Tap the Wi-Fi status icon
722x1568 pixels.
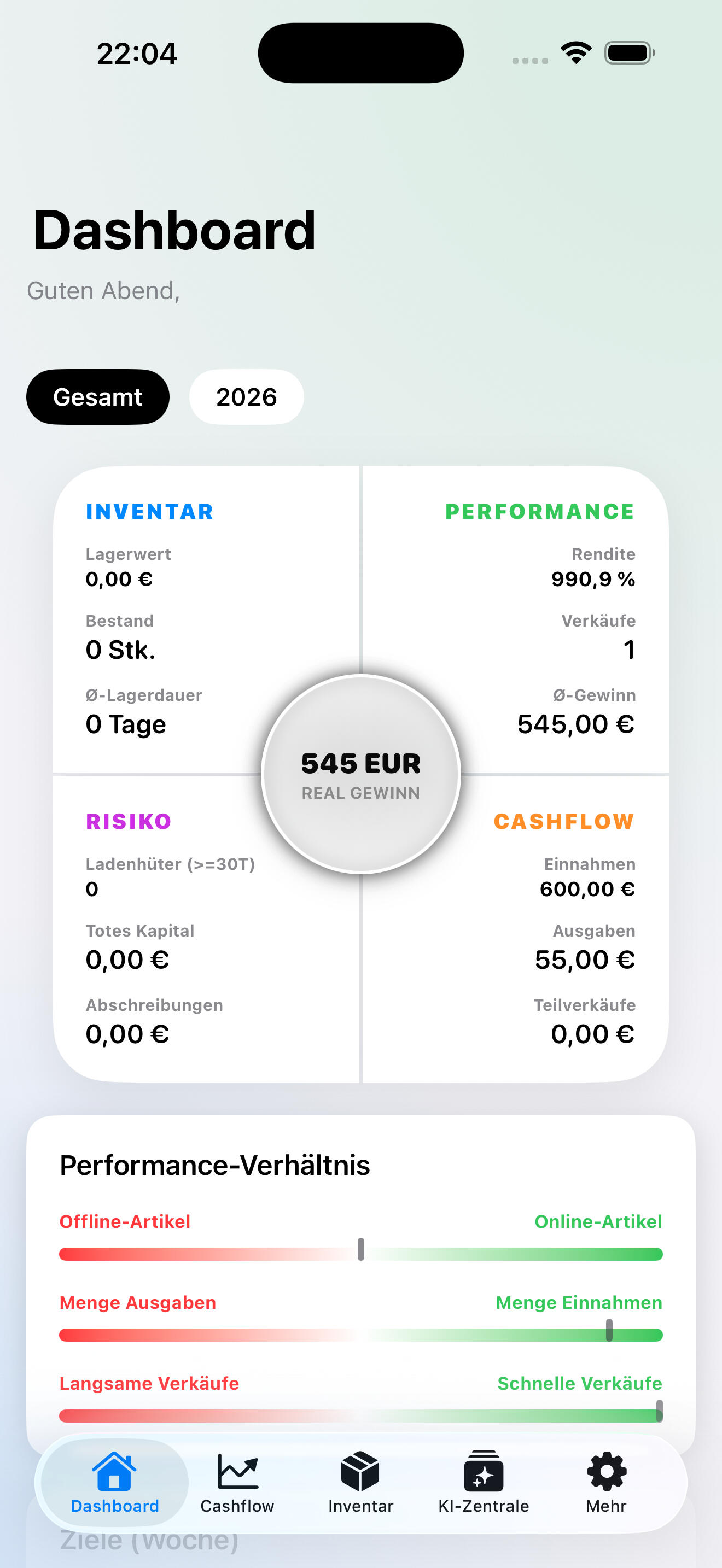[576, 53]
